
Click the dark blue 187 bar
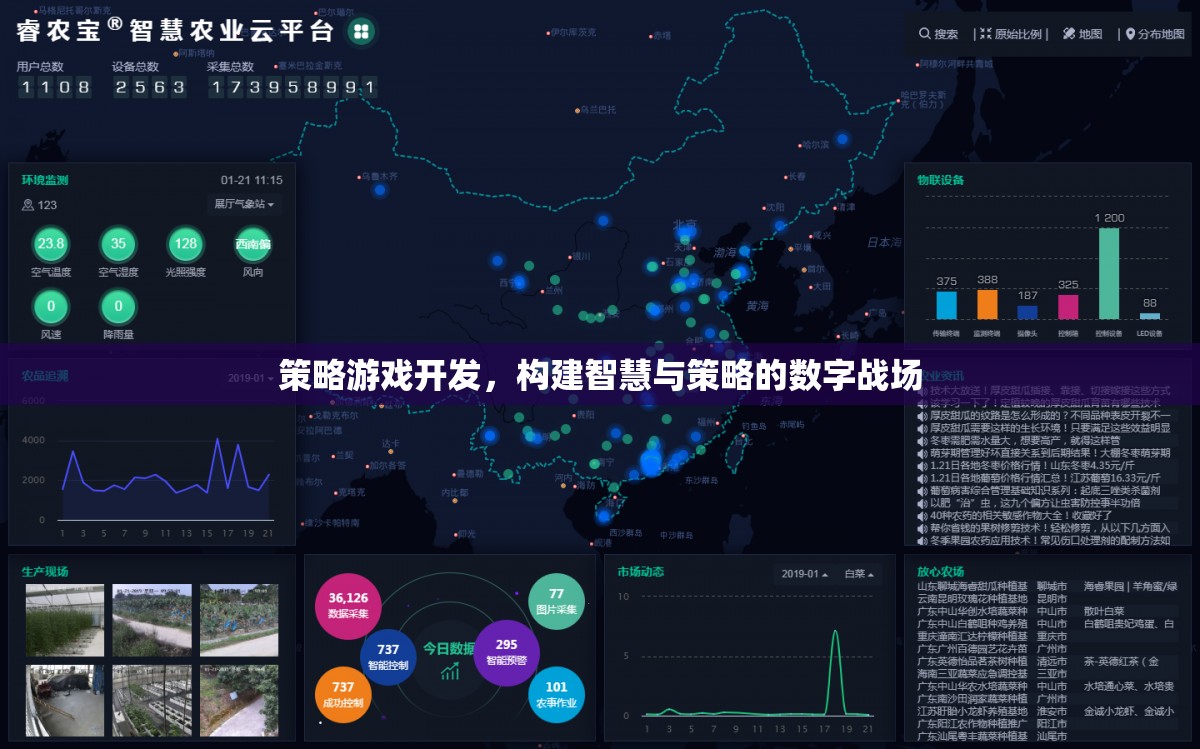coord(1027,311)
